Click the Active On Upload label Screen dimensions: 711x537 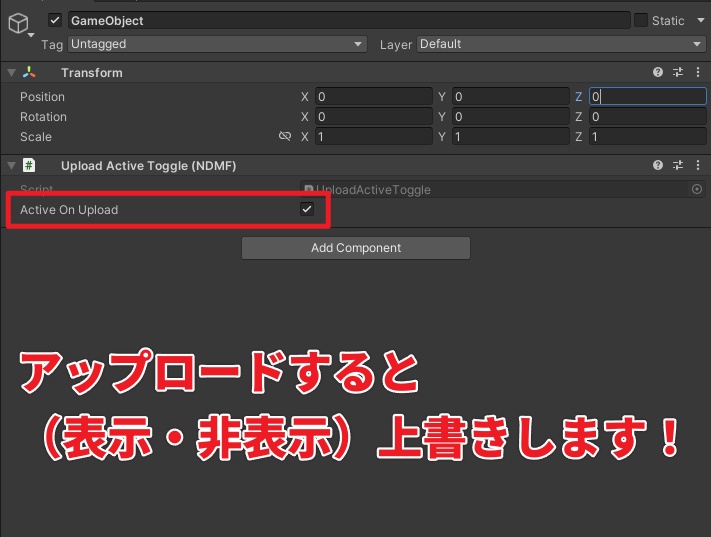[x=69, y=210]
